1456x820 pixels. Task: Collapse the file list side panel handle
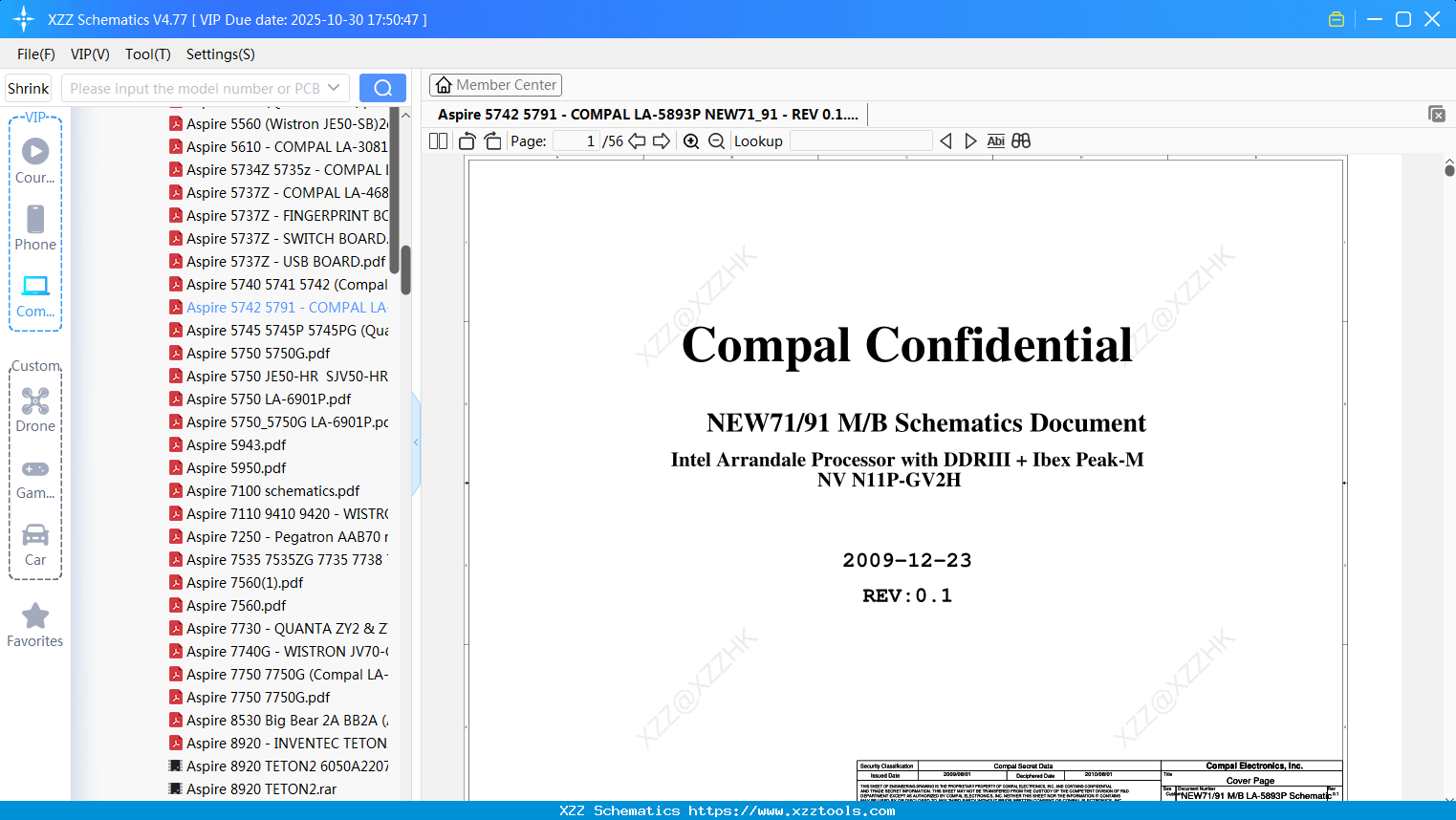416,442
